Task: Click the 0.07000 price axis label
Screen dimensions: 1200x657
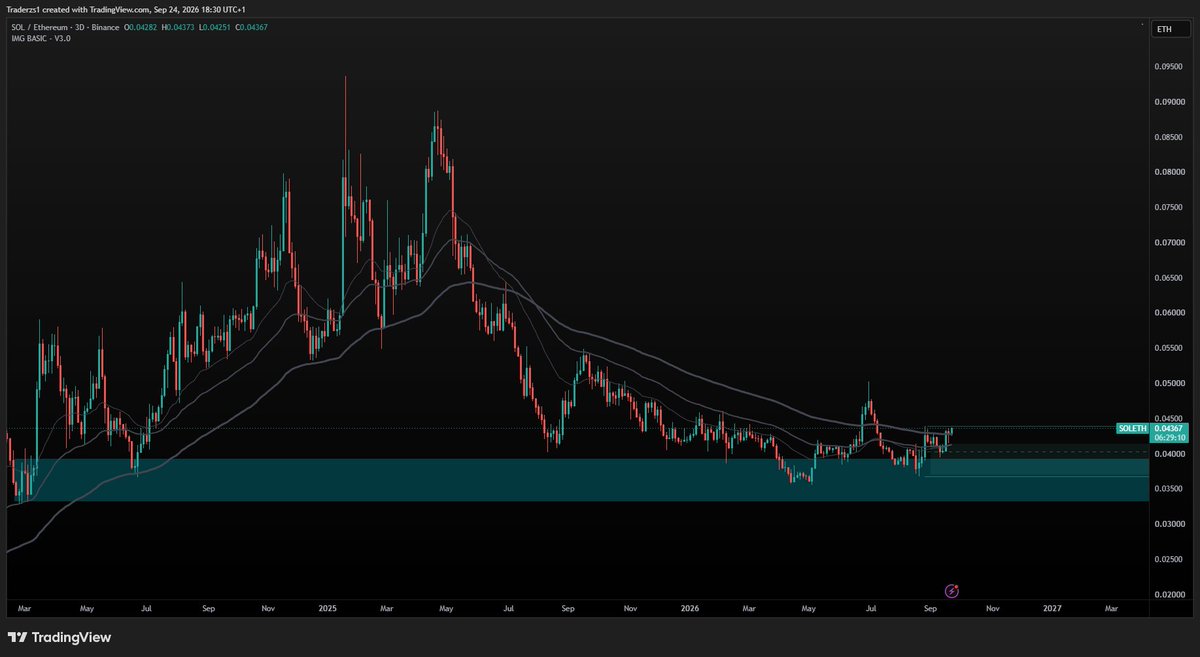Action: [1171, 243]
